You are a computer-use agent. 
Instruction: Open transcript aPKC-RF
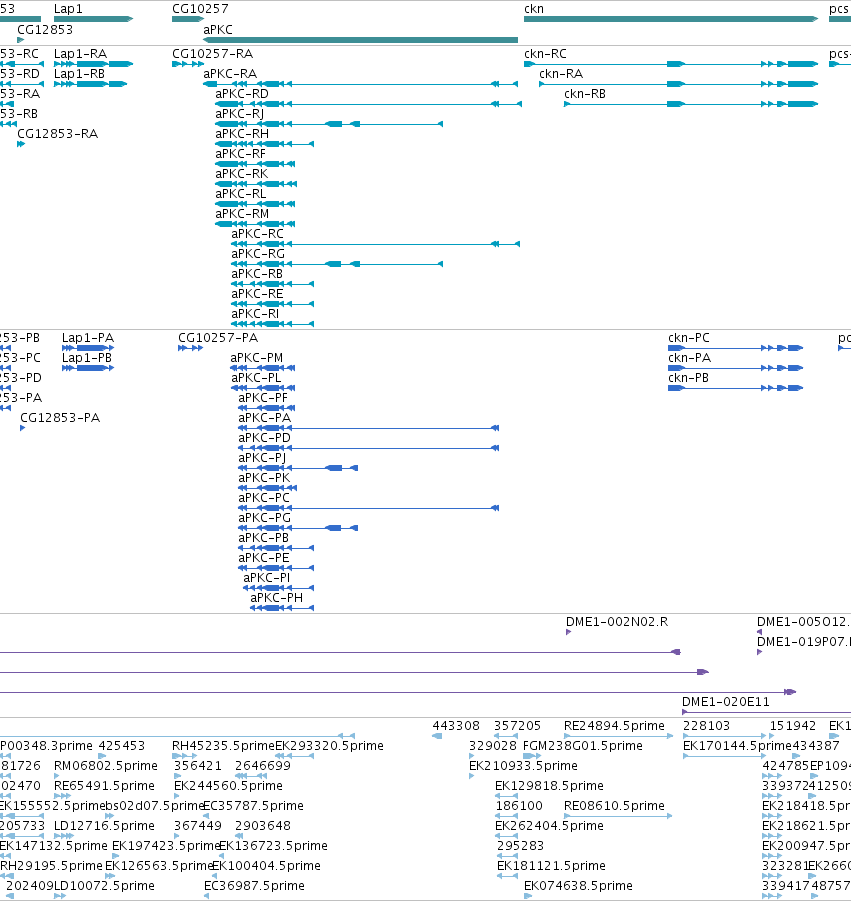point(241,154)
